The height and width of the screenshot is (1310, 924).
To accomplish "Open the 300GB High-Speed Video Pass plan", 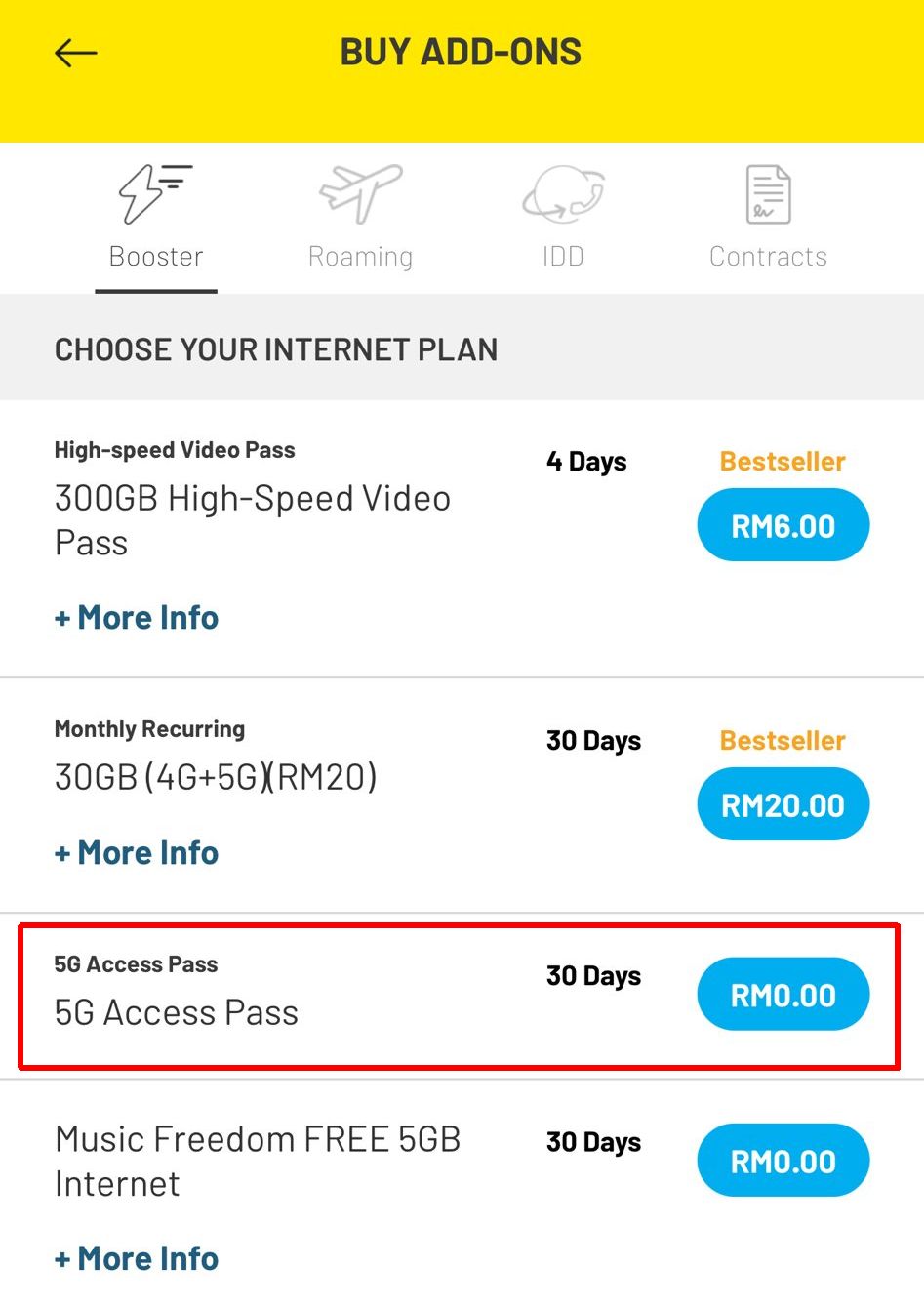I will 253,519.
